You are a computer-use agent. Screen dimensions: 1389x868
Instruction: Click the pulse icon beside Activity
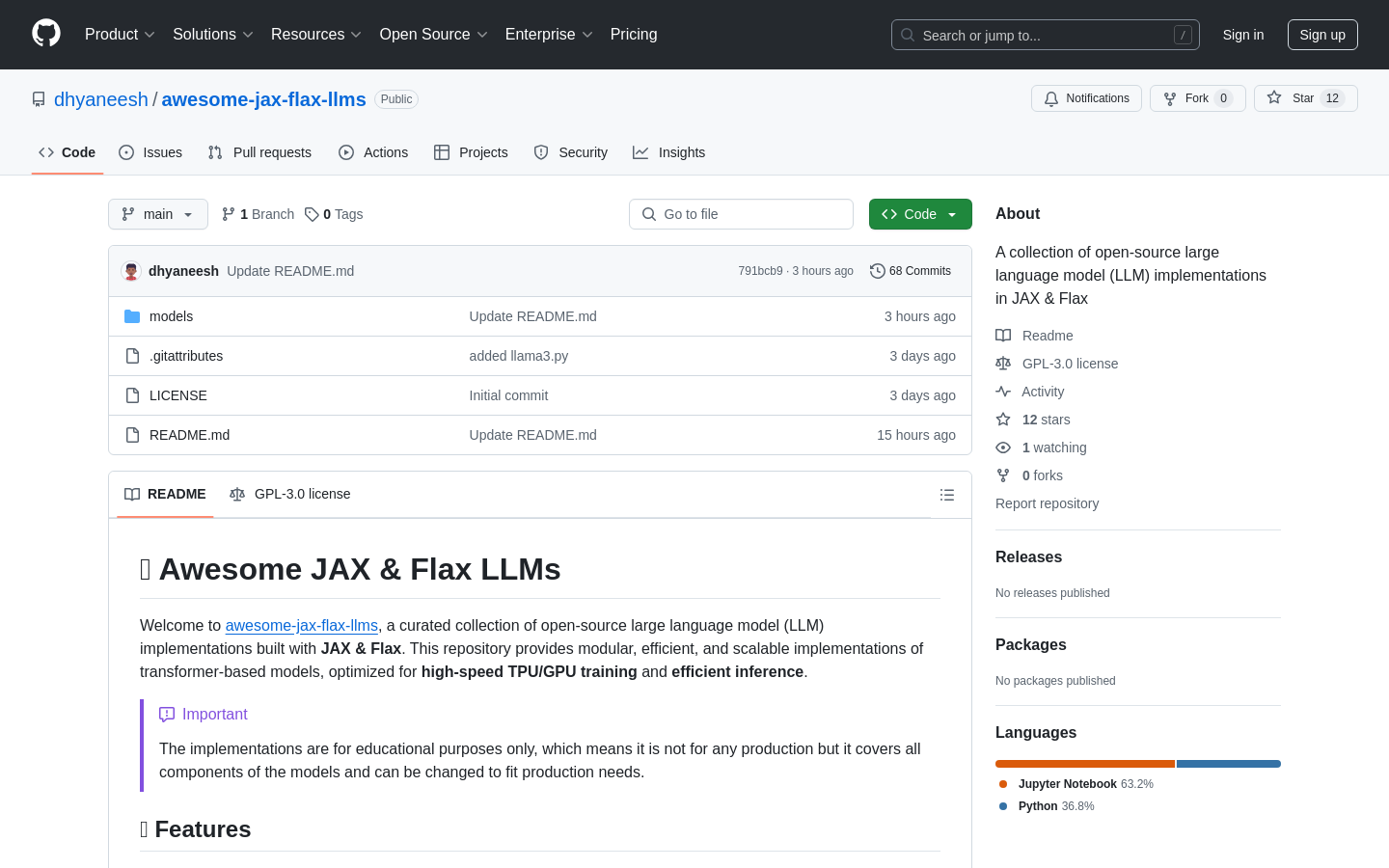[x=1003, y=392]
